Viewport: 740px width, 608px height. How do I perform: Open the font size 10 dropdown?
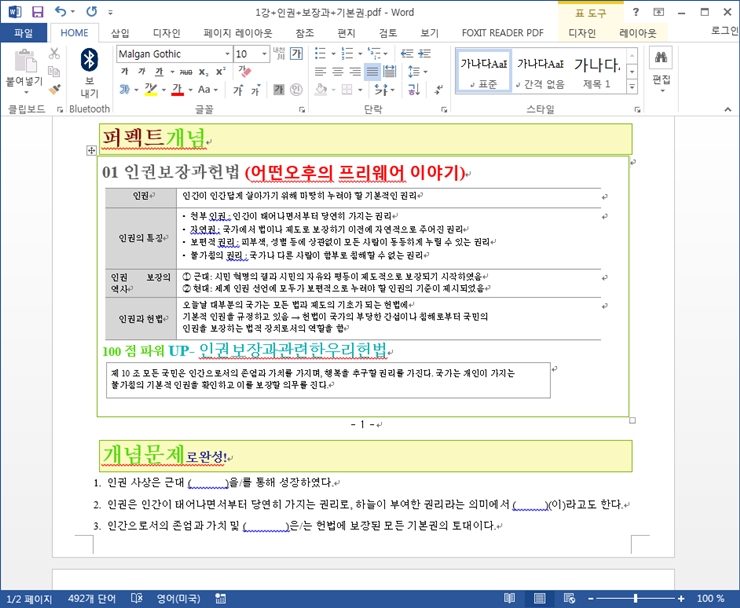pos(264,54)
